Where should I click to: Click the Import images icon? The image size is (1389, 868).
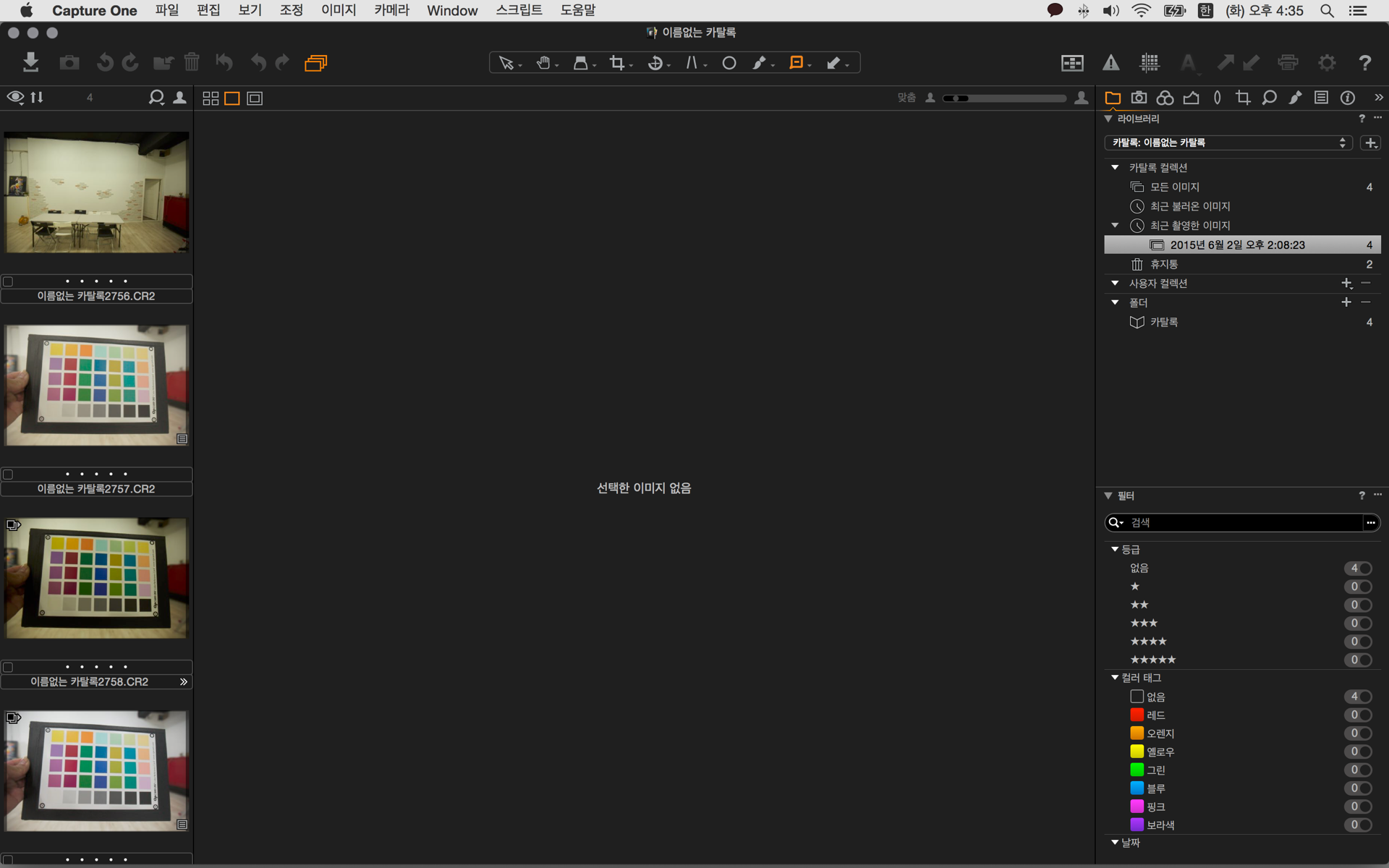(x=30, y=62)
